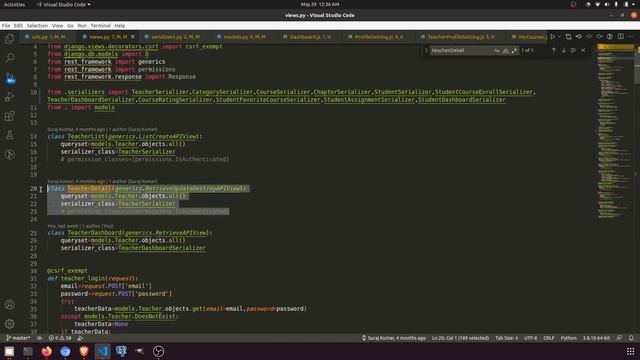Open the Search view in activity bar
Screen dimensions: 640x360
tap(9, 58)
